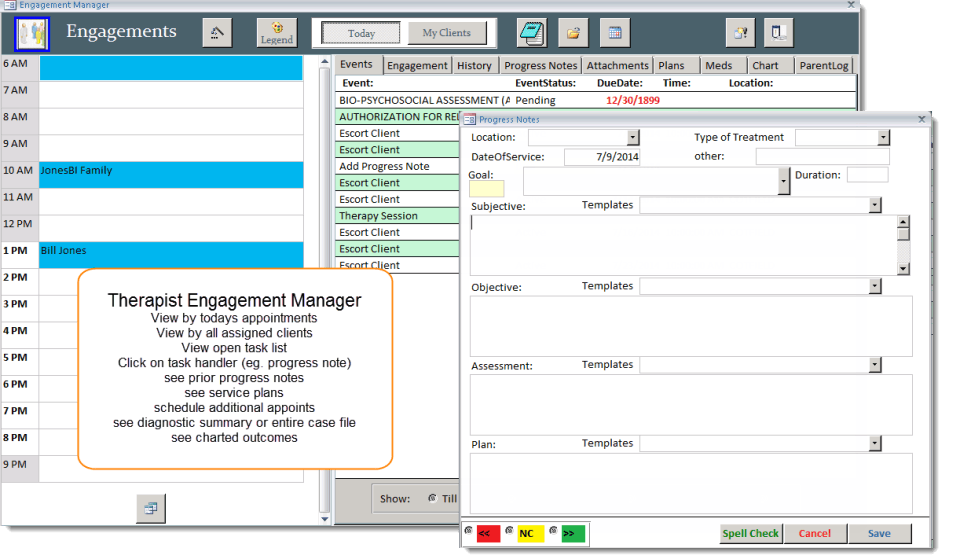Click the Engagements people logo icon
Screen dimensions: 960x559
tap(32, 34)
